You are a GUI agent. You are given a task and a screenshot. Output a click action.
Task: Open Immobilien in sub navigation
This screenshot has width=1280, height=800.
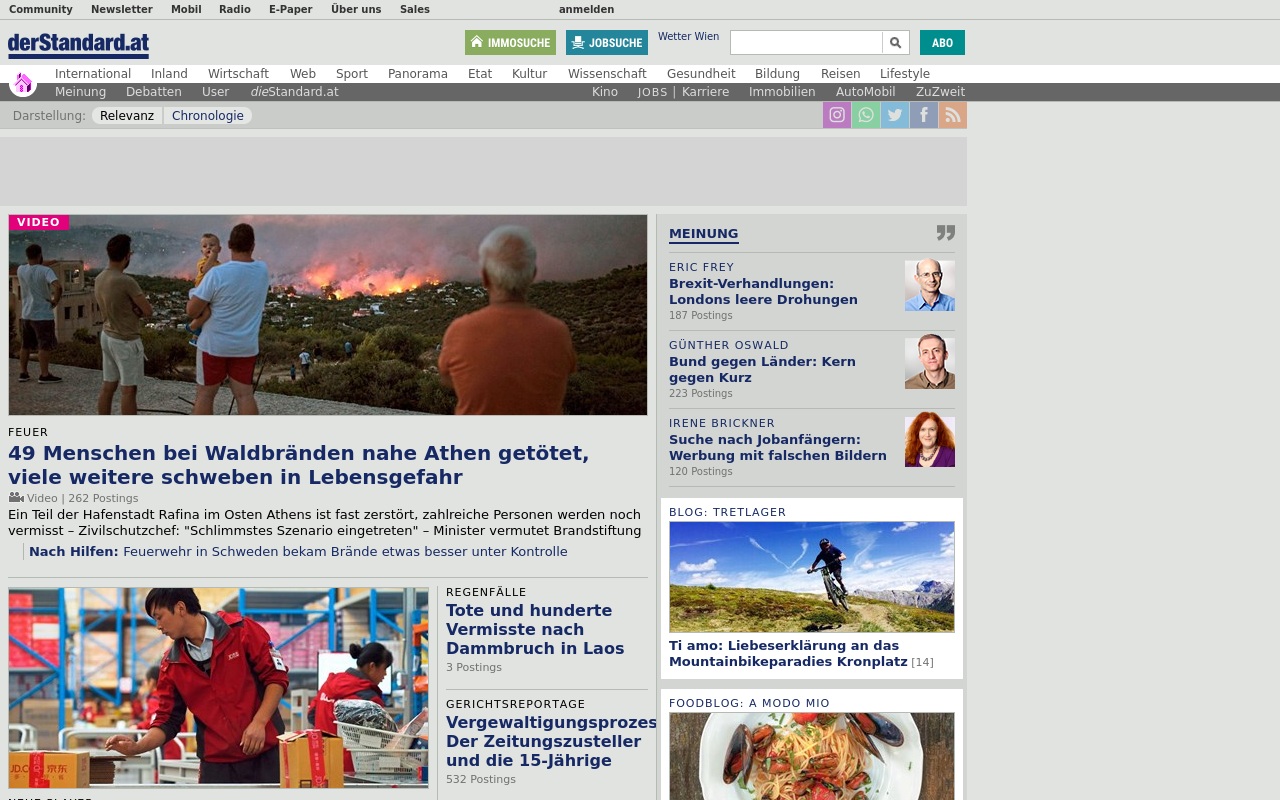pyautogui.click(x=782, y=92)
